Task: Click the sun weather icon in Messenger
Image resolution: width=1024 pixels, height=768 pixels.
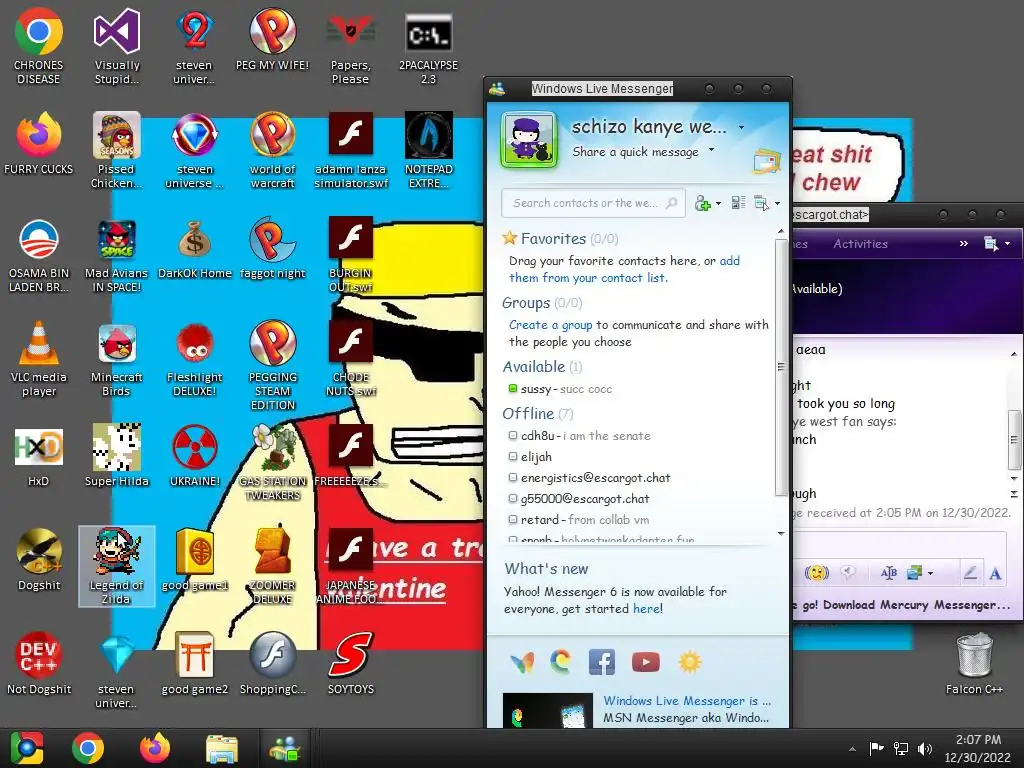Action: [x=690, y=662]
